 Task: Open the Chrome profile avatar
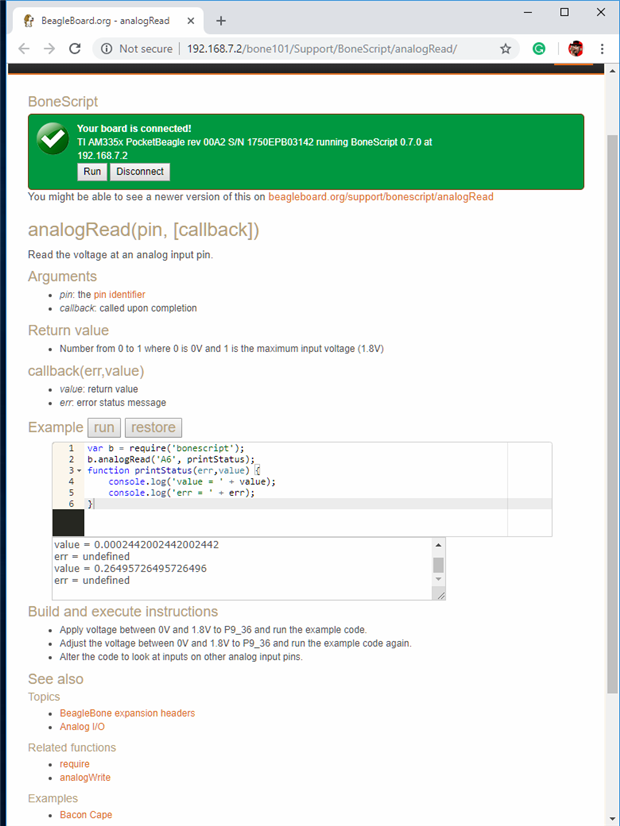pyautogui.click(x=575, y=49)
